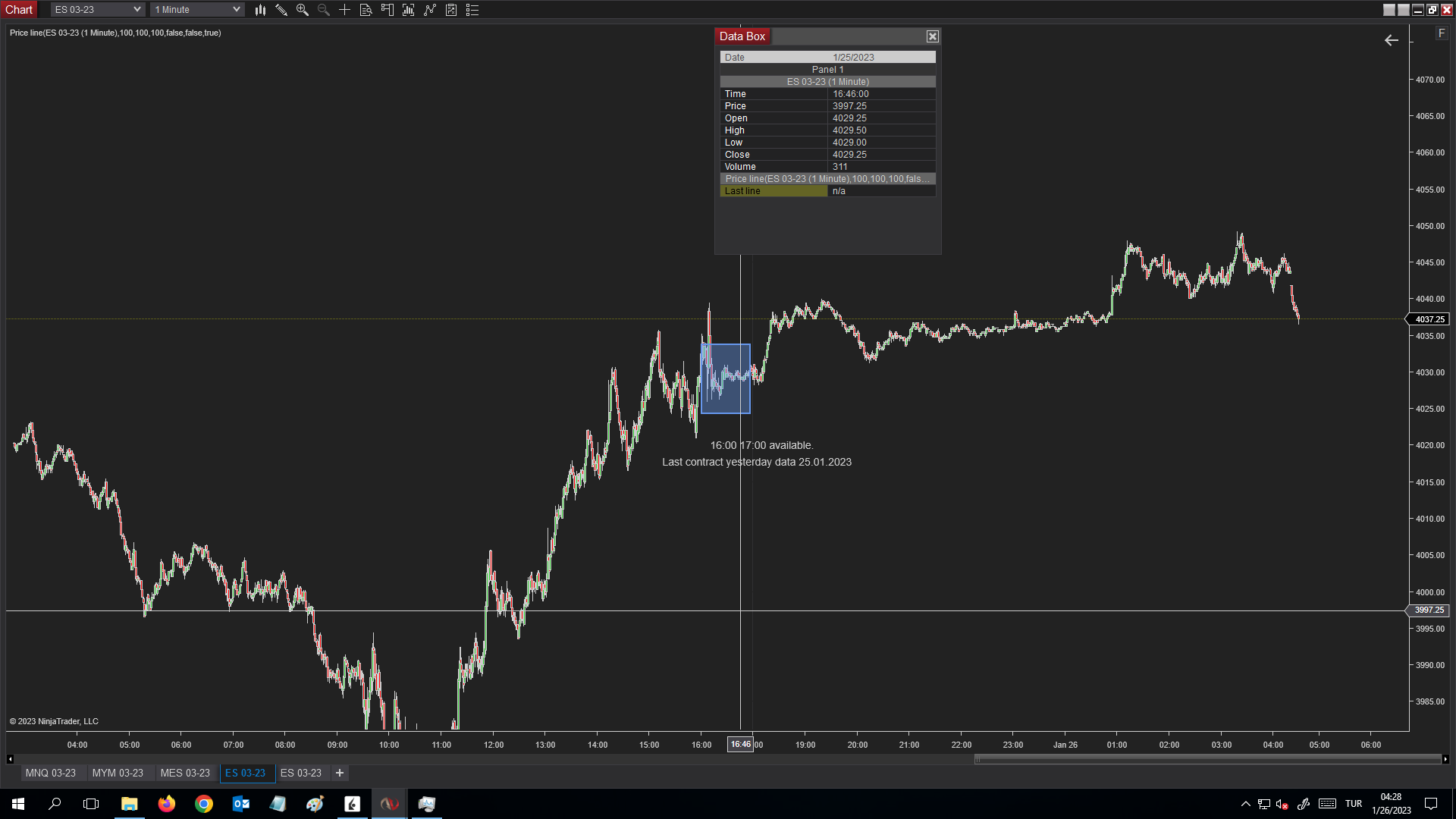Viewport: 1456px width, 819px height.
Task: Open Chrome from the Windows taskbar
Action: click(x=204, y=804)
